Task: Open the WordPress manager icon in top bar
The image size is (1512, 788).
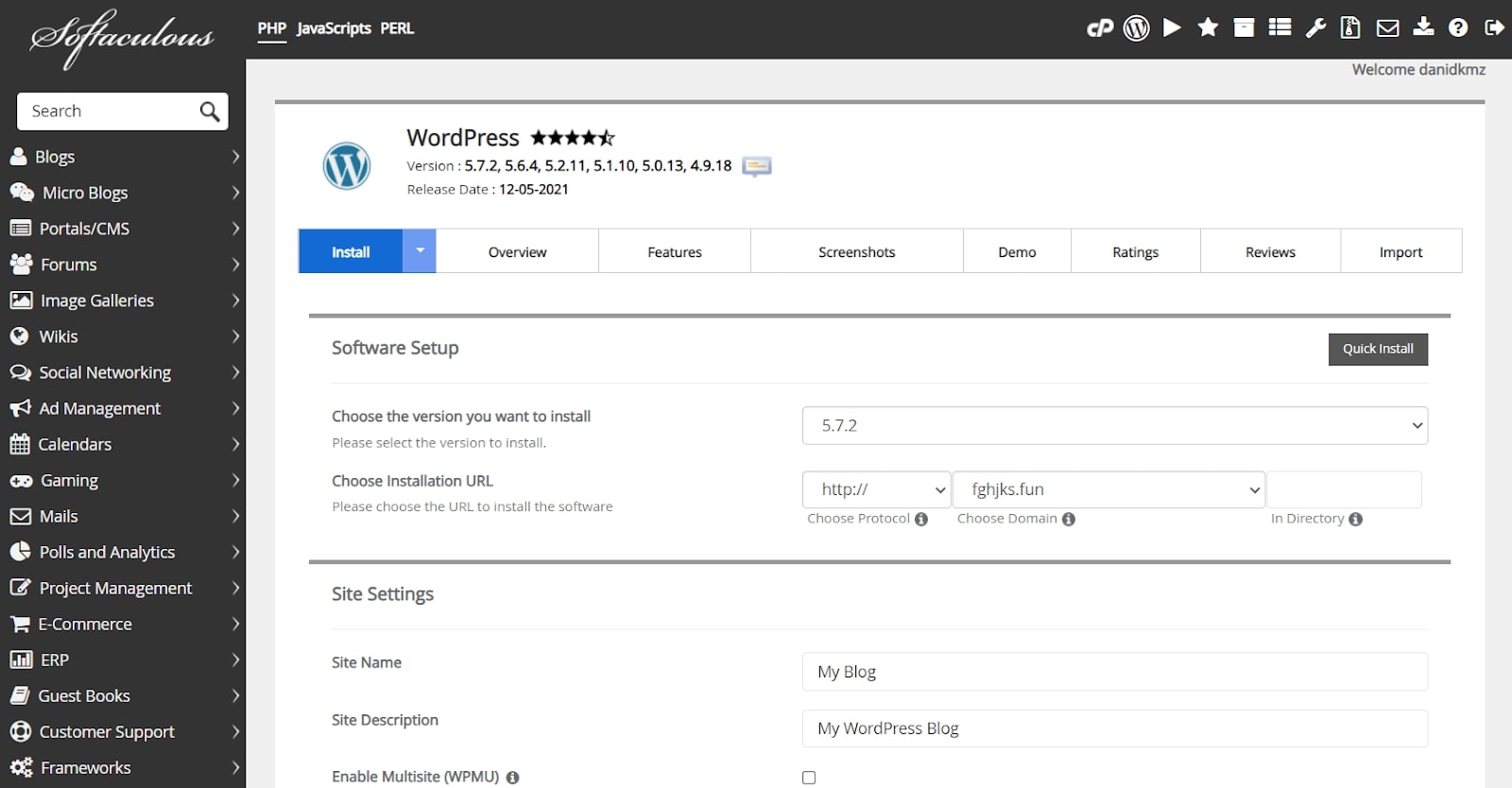Action: 1136,28
